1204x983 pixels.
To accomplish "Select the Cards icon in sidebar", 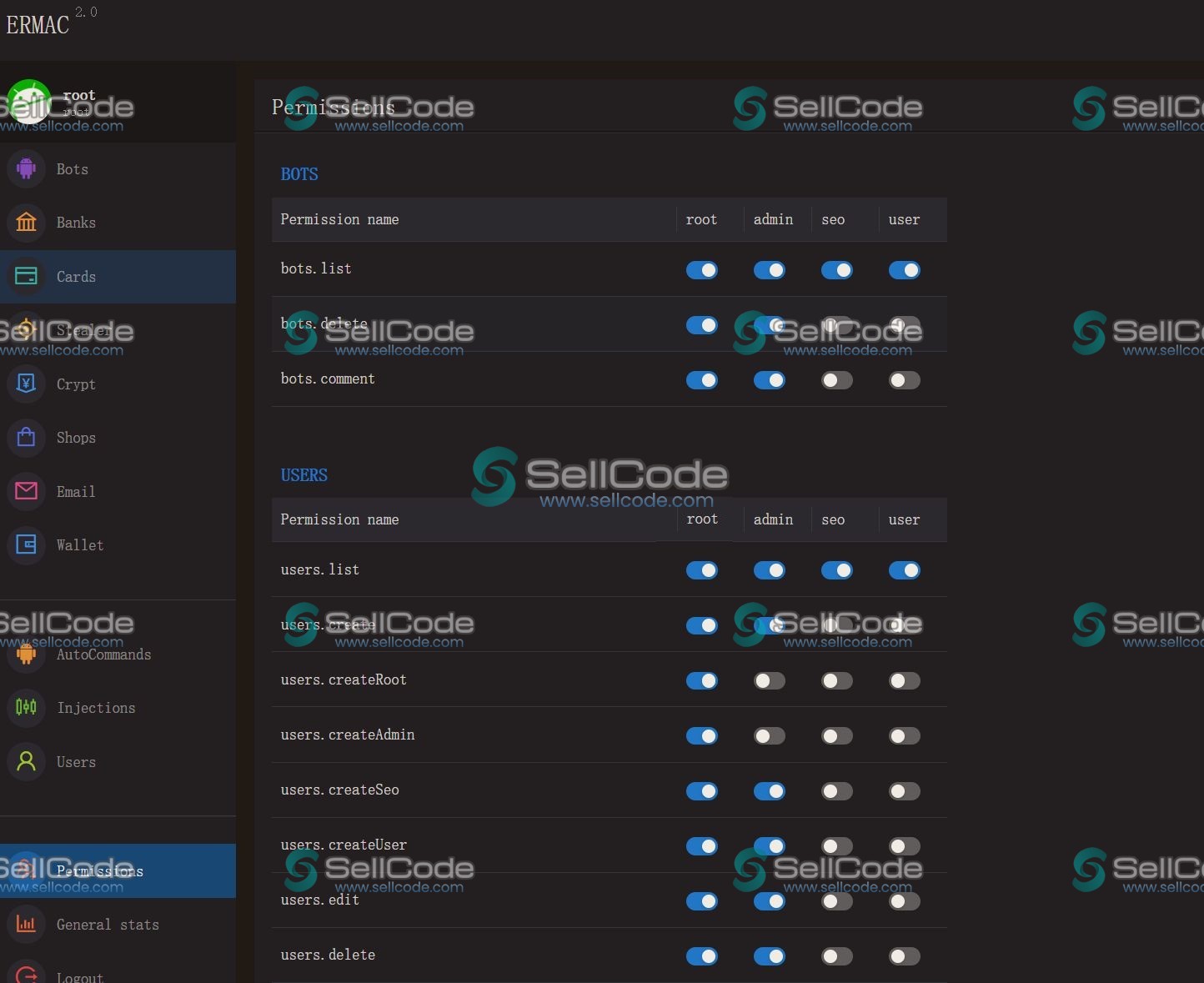I will (26, 276).
